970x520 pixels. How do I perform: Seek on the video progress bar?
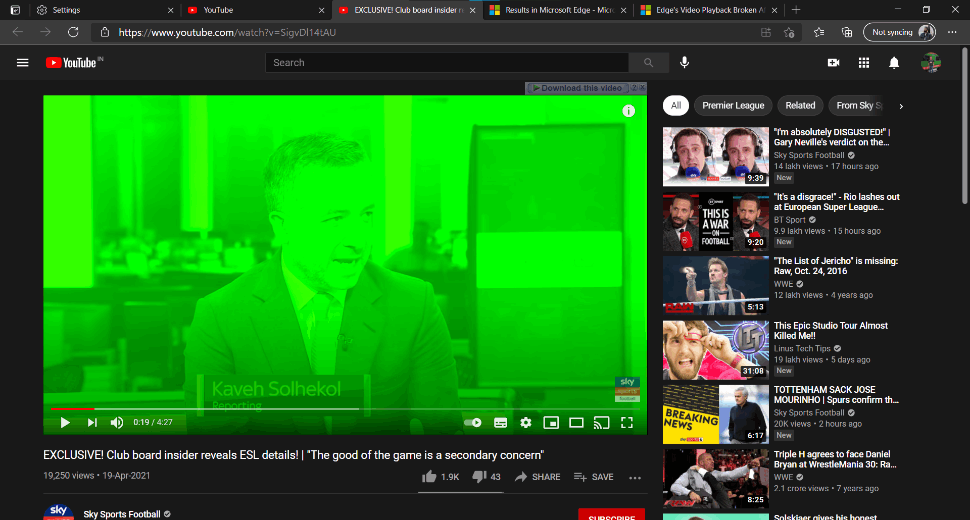coord(345,409)
